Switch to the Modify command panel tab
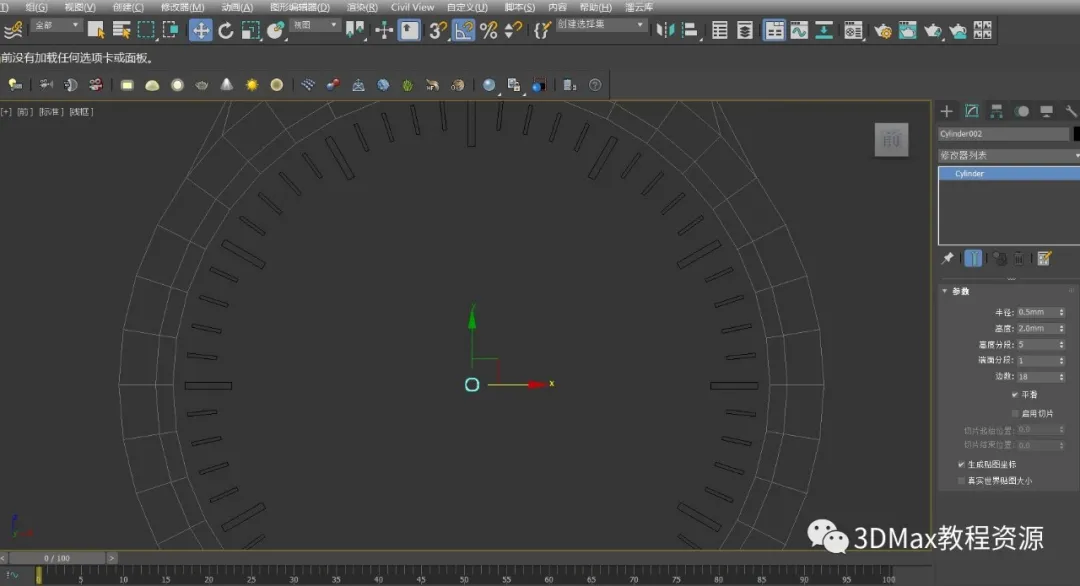The image size is (1080, 586). (x=972, y=111)
